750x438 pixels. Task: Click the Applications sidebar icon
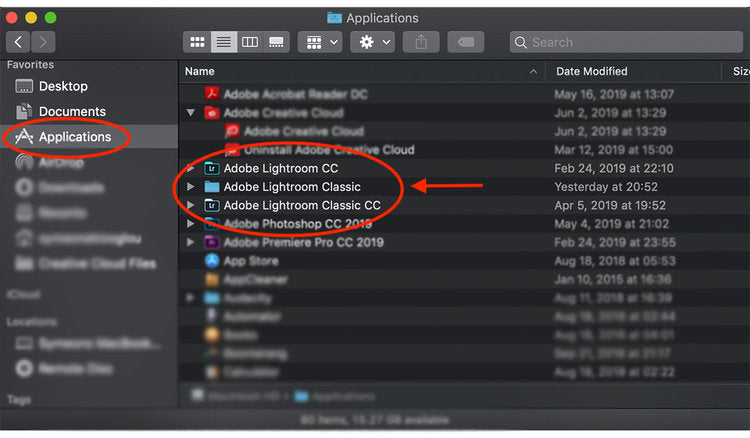coord(24,137)
